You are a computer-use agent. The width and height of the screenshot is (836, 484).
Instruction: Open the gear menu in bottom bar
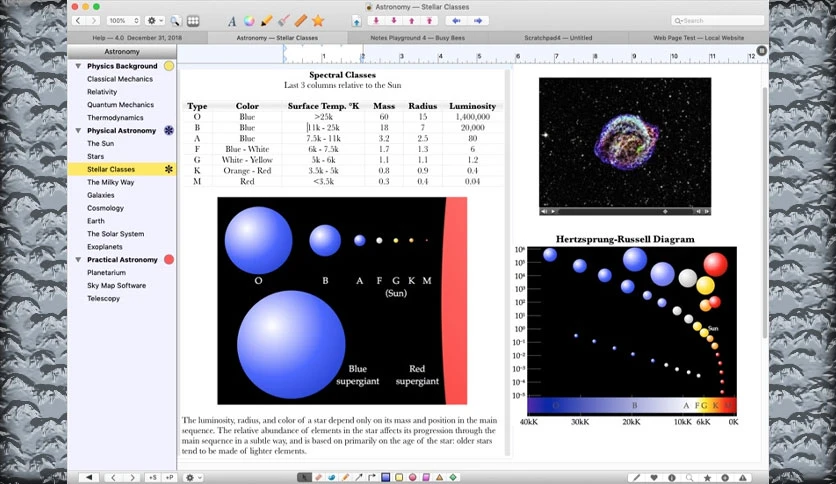point(192,478)
